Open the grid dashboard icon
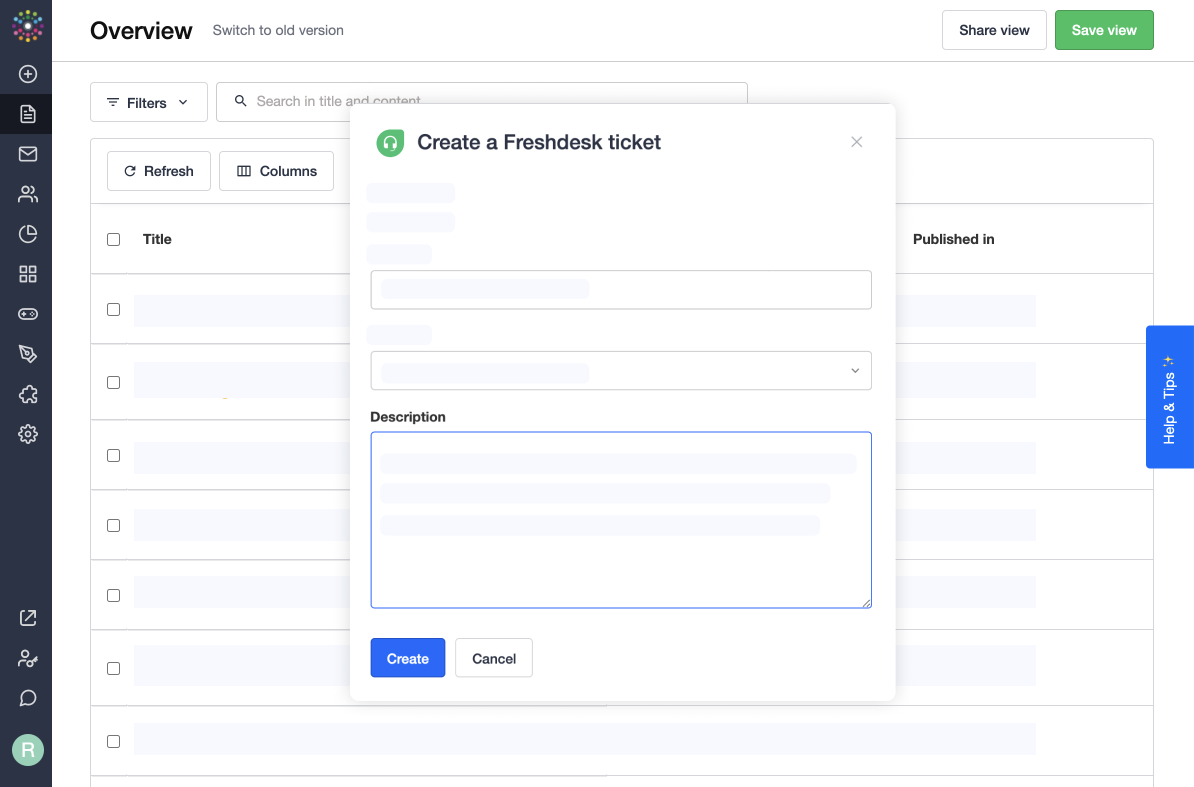1194x787 pixels. click(27, 274)
